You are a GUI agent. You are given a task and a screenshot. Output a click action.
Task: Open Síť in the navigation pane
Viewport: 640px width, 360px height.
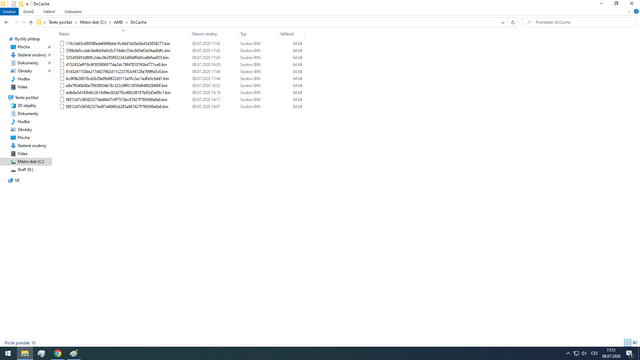(17, 180)
